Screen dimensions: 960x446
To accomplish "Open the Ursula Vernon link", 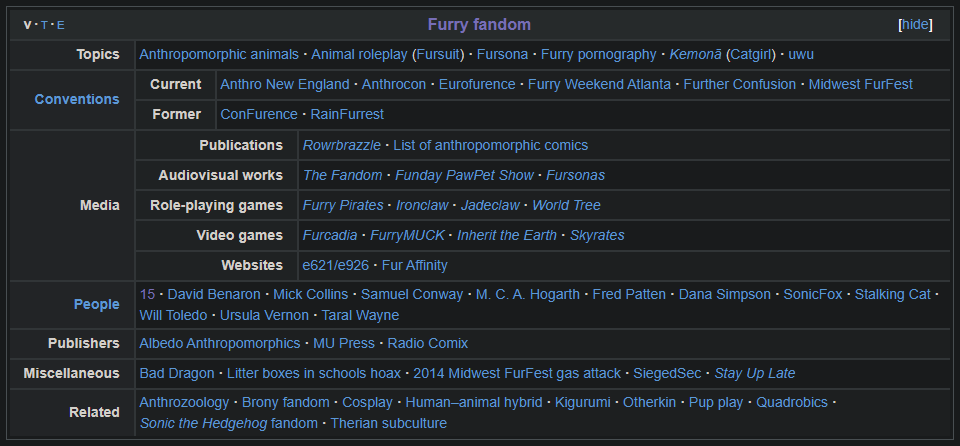I will pyautogui.click(x=264, y=316).
